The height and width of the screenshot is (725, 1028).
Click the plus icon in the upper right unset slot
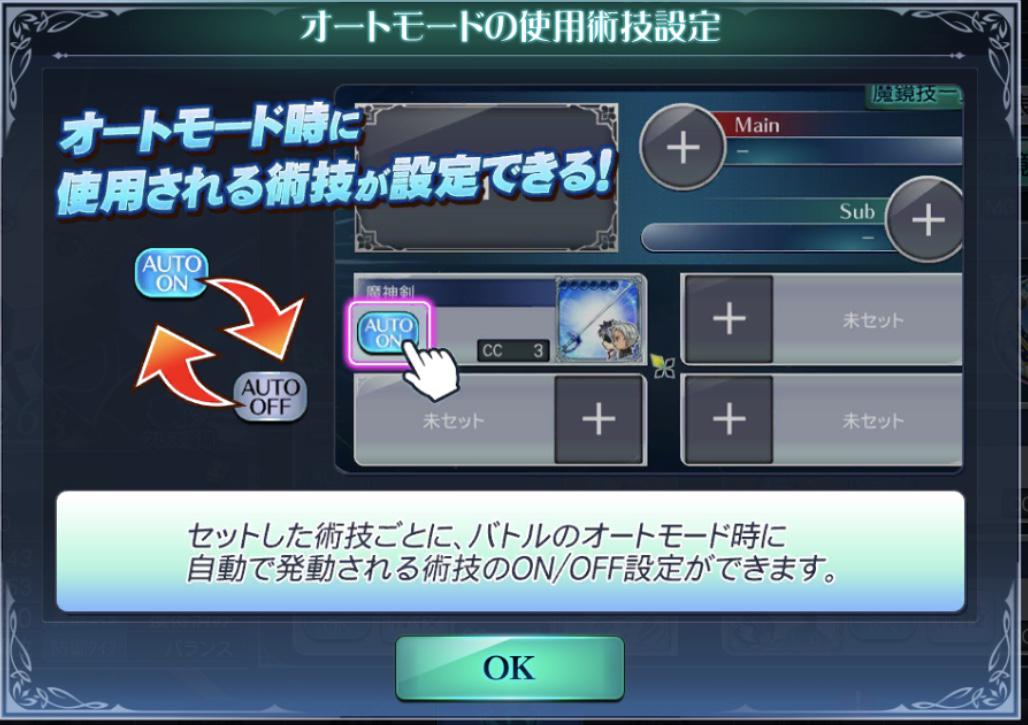tap(728, 319)
